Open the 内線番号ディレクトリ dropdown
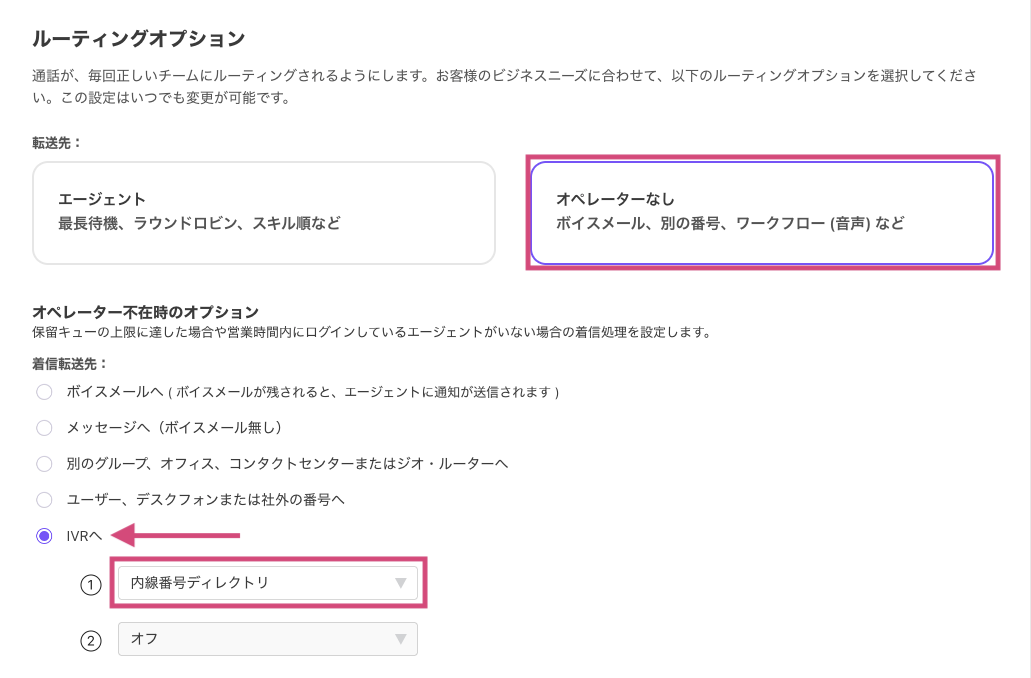1031x678 pixels. (x=267, y=583)
